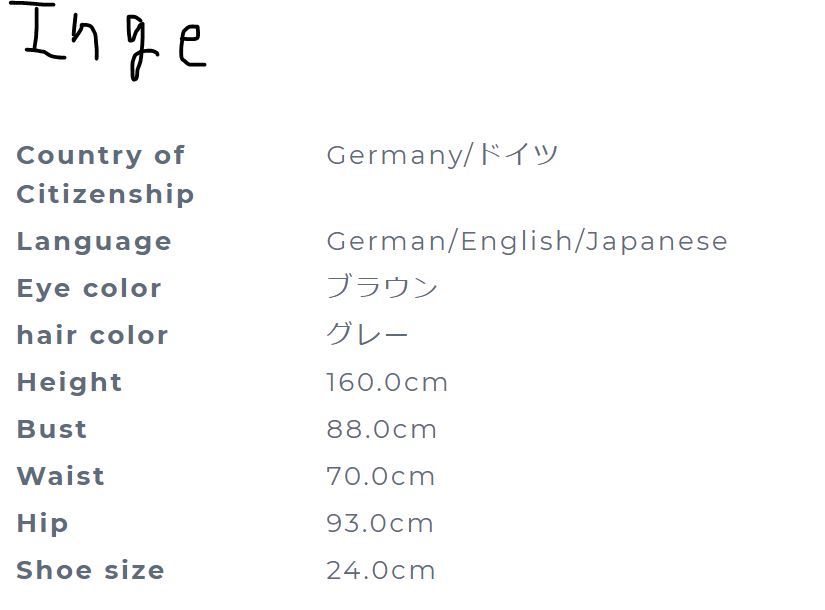The image size is (825, 610).
Task: Select the Shoe size label
Action: pyautogui.click(x=90, y=570)
